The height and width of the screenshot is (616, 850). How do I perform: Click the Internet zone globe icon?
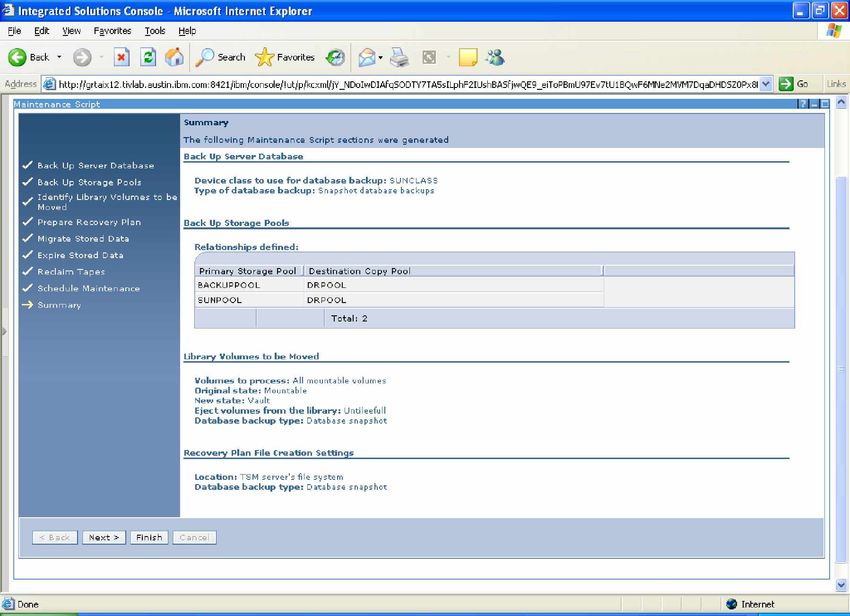(732, 604)
